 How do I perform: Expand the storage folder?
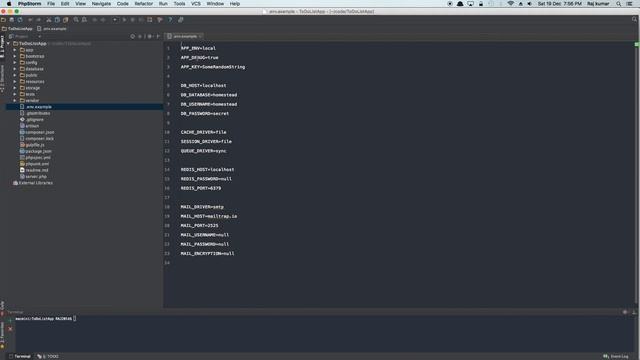pyautogui.click(x=15, y=88)
